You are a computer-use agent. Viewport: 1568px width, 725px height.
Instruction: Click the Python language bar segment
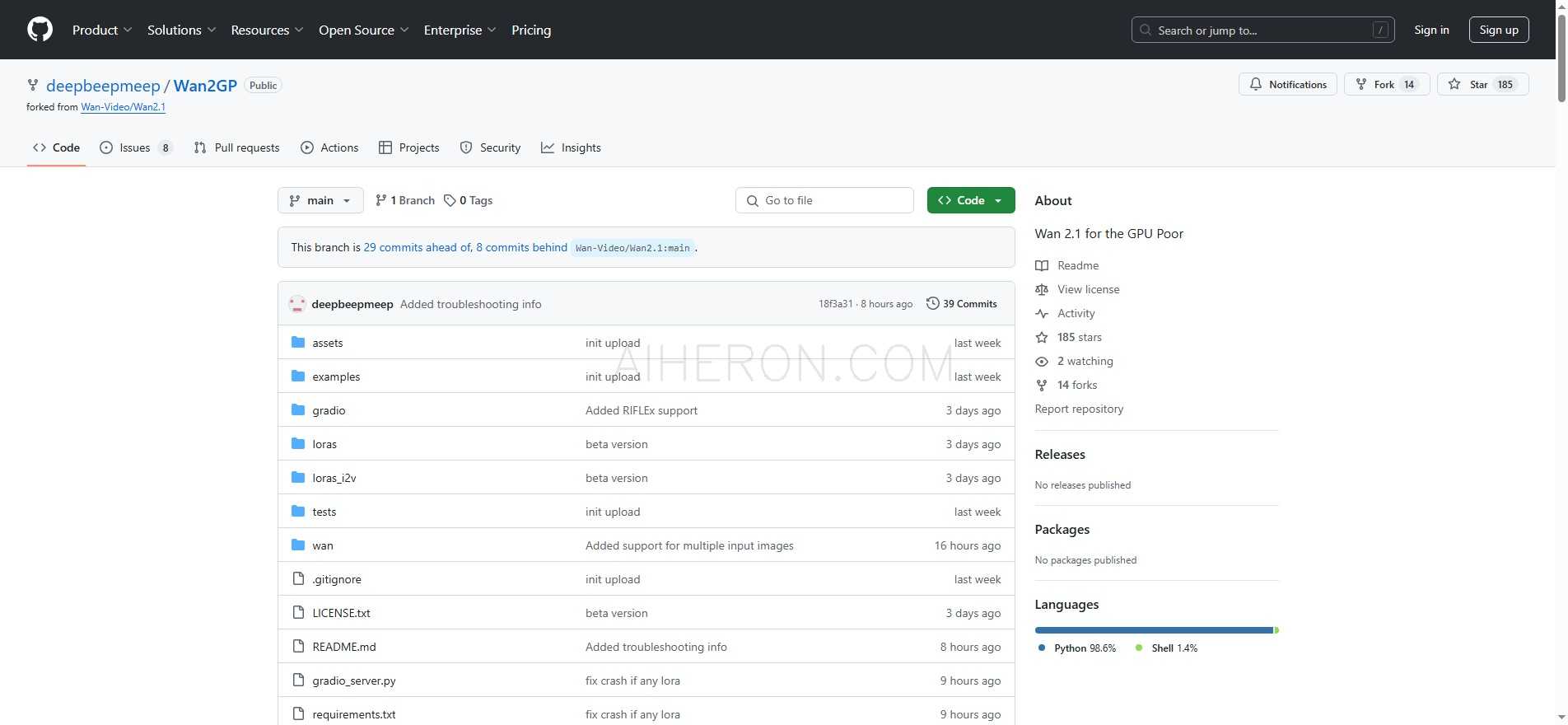tap(1155, 630)
